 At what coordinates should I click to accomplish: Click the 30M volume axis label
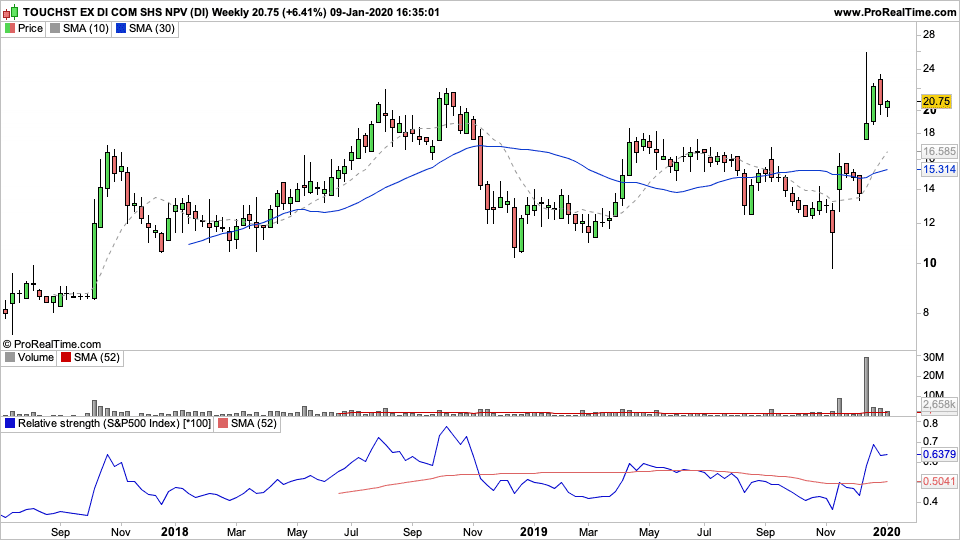click(x=933, y=357)
